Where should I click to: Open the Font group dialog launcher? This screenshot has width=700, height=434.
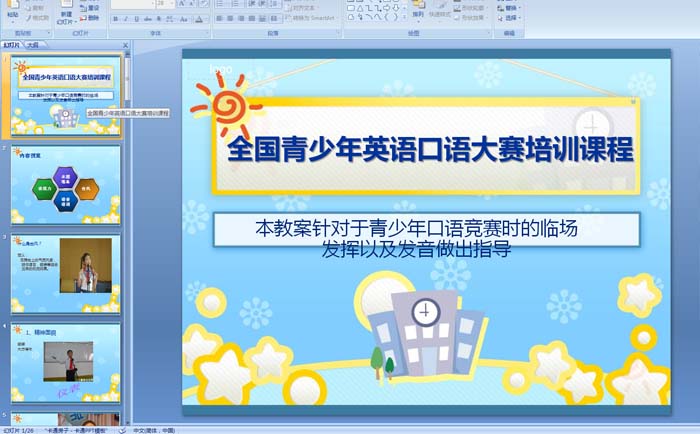tap(207, 33)
